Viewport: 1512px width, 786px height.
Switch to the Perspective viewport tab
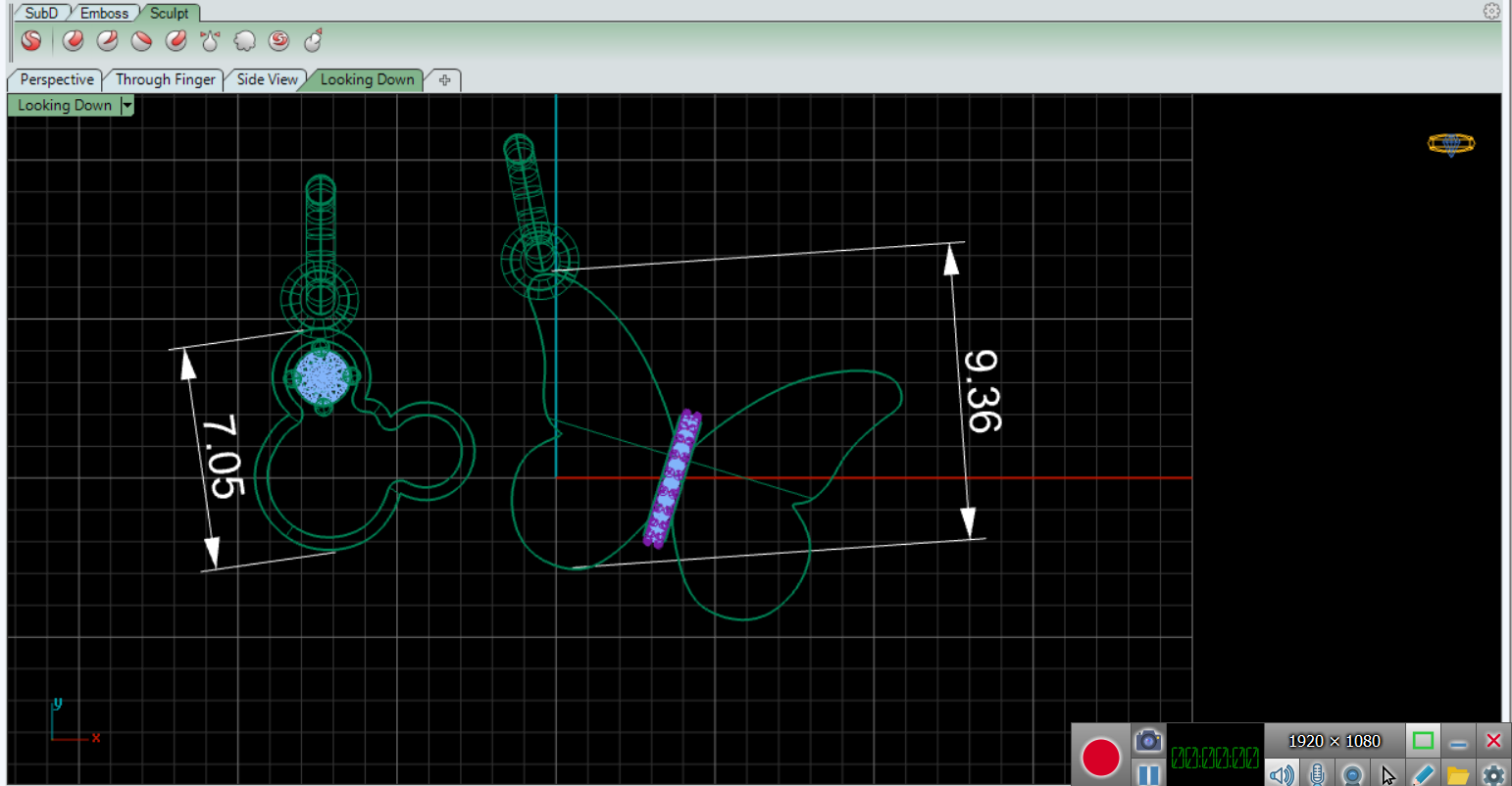tap(56, 79)
